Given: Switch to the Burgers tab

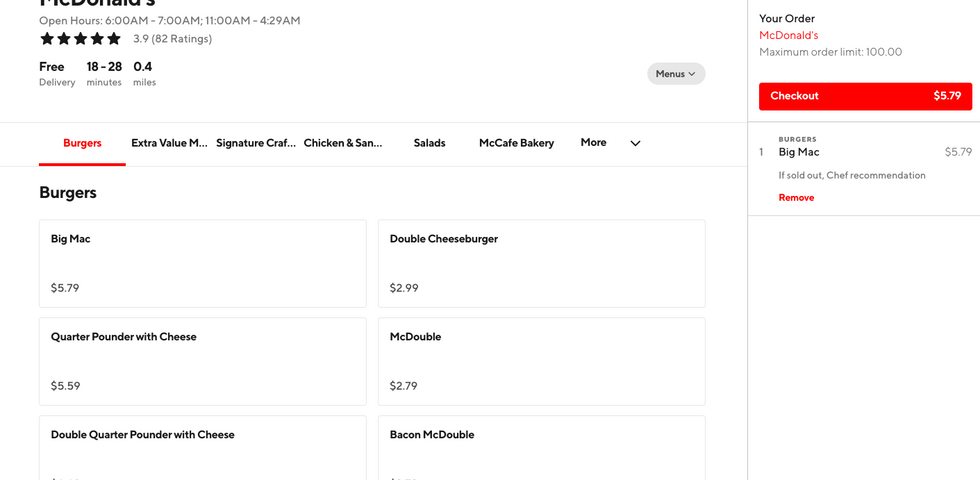Looking at the screenshot, I should point(82,143).
